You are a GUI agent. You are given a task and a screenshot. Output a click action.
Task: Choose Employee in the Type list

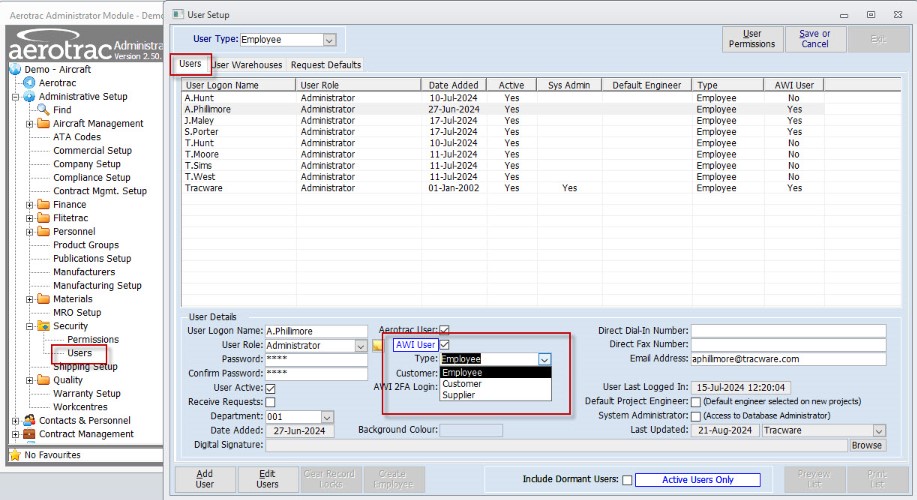coord(495,373)
